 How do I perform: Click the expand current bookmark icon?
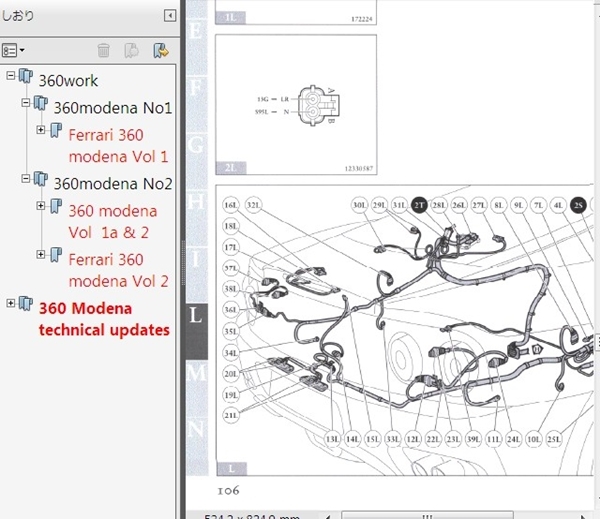(161, 50)
